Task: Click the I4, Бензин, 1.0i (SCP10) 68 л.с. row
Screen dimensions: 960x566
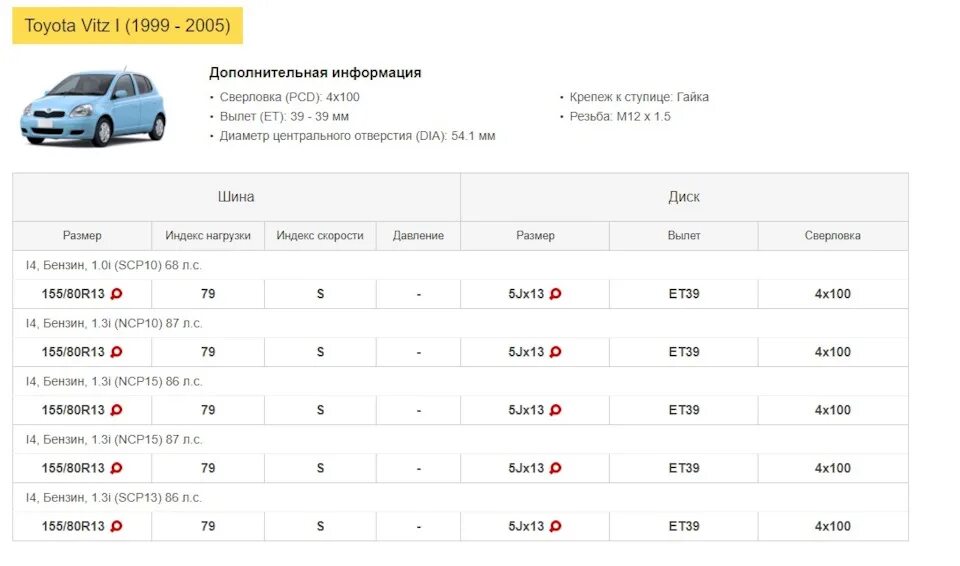Action: (x=113, y=265)
